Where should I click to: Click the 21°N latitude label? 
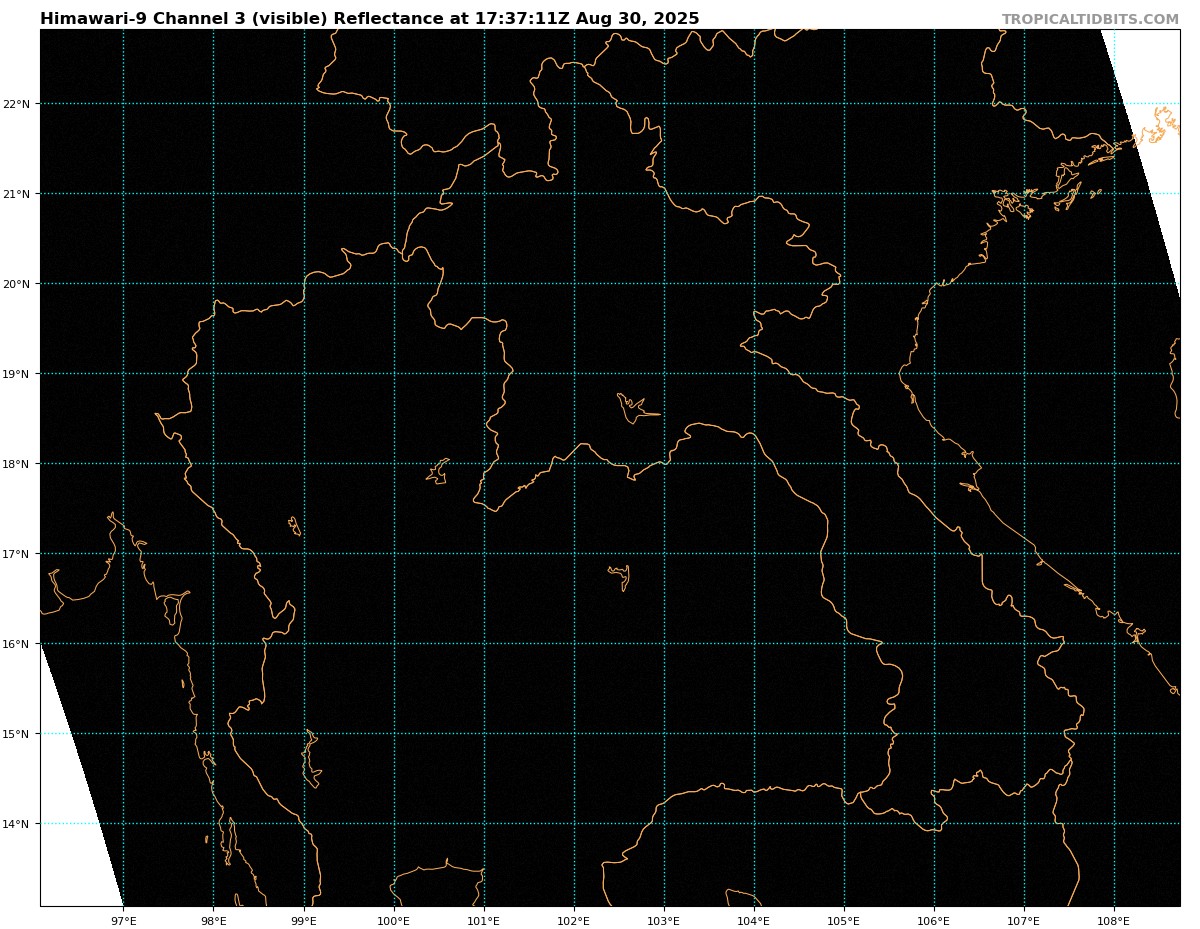(x=17, y=194)
